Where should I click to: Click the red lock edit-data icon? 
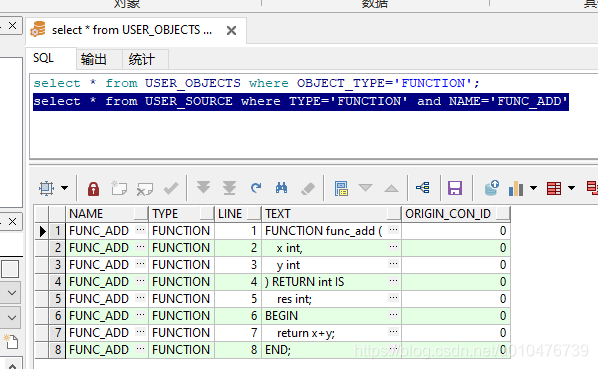93,188
